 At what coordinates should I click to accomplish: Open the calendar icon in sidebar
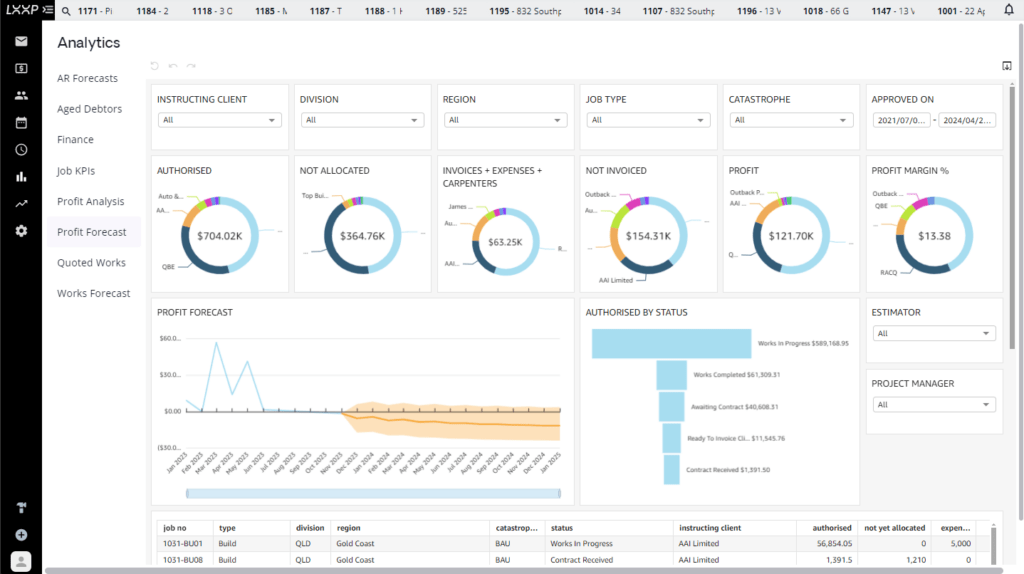(21, 123)
